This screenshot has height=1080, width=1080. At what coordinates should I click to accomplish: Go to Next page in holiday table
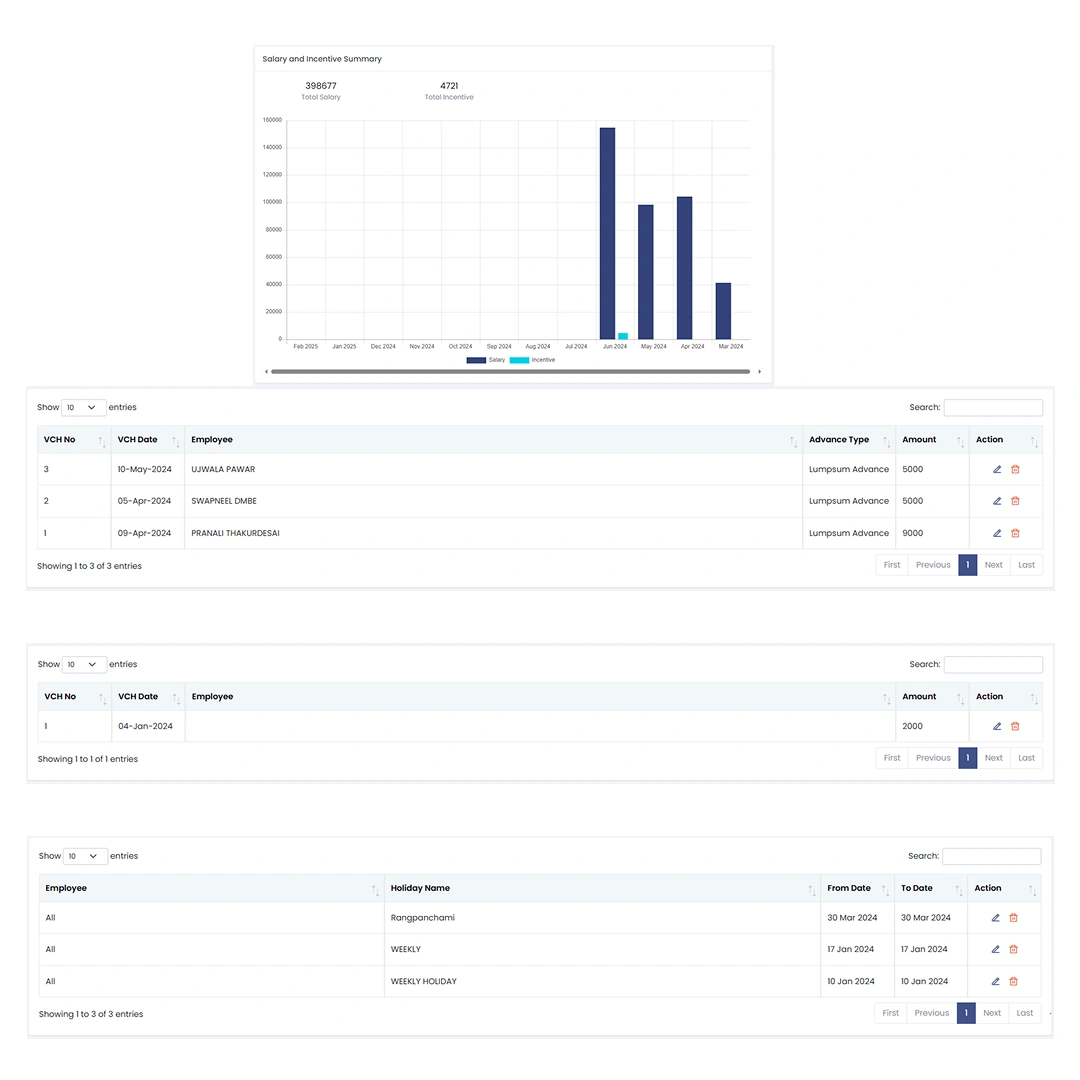(x=992, y=1013)
